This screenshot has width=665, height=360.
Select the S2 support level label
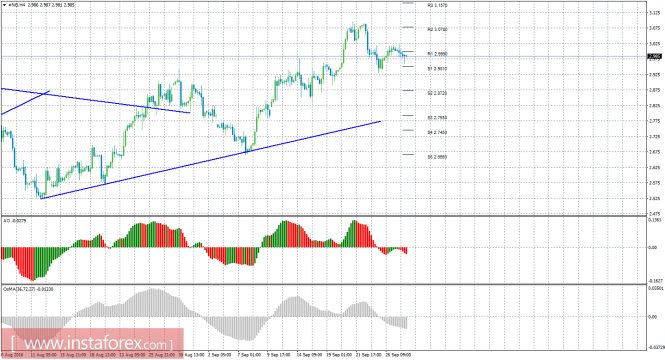click(x=437, y=93)
